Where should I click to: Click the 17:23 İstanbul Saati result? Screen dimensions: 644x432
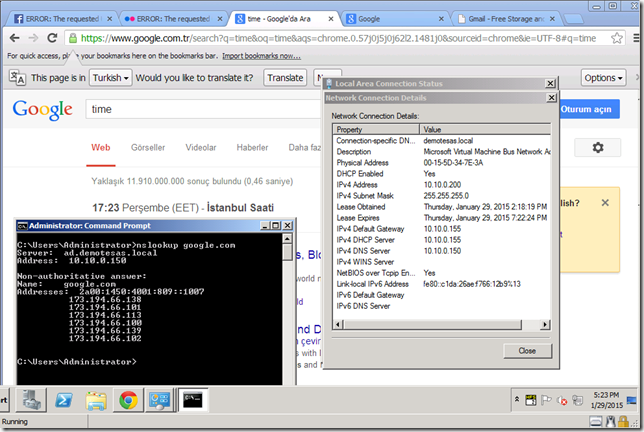pos(183,207)
